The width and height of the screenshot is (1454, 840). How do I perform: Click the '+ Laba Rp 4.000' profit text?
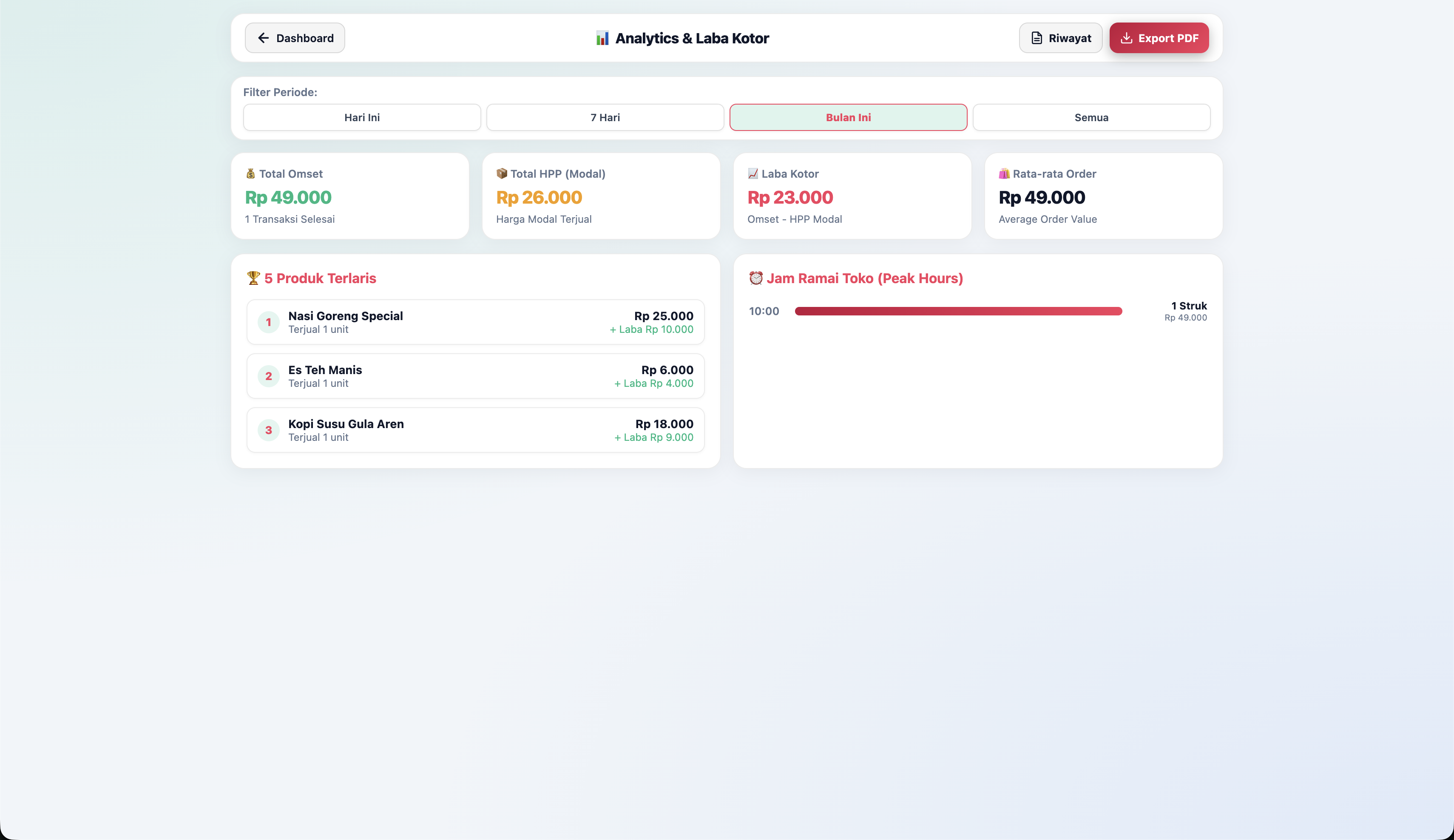coord(654,383)
